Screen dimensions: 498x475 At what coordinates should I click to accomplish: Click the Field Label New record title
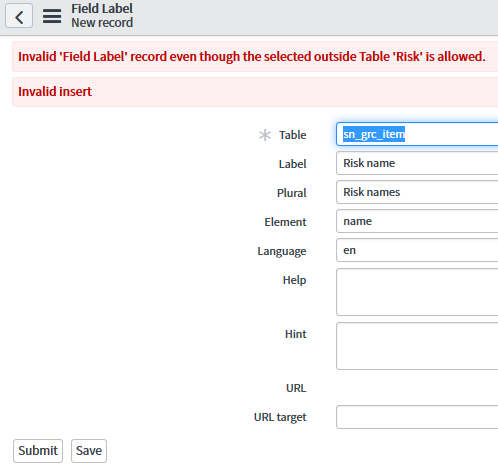coord(102,16)
